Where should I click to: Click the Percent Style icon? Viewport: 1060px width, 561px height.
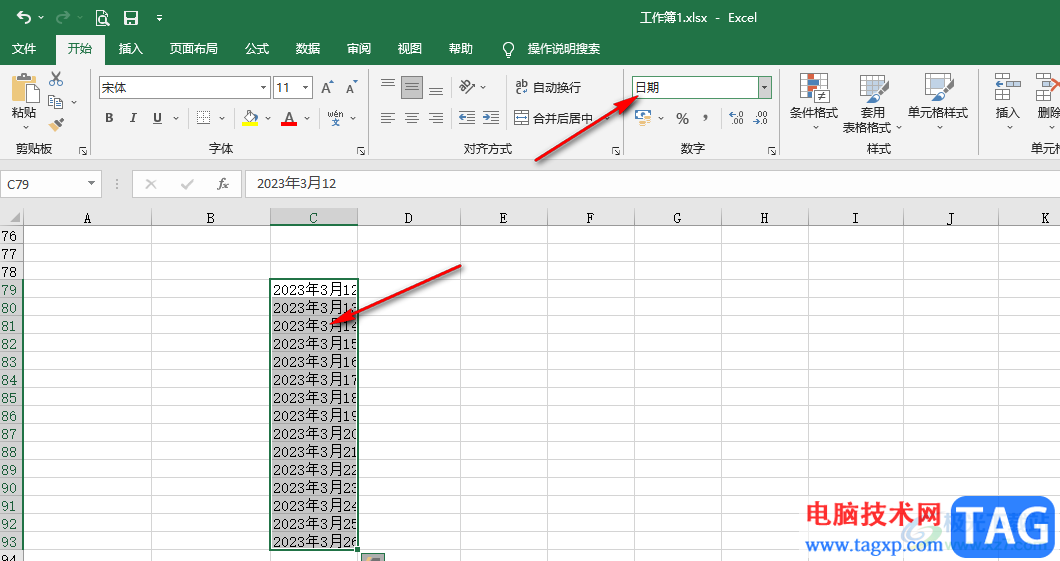[683, 119]
